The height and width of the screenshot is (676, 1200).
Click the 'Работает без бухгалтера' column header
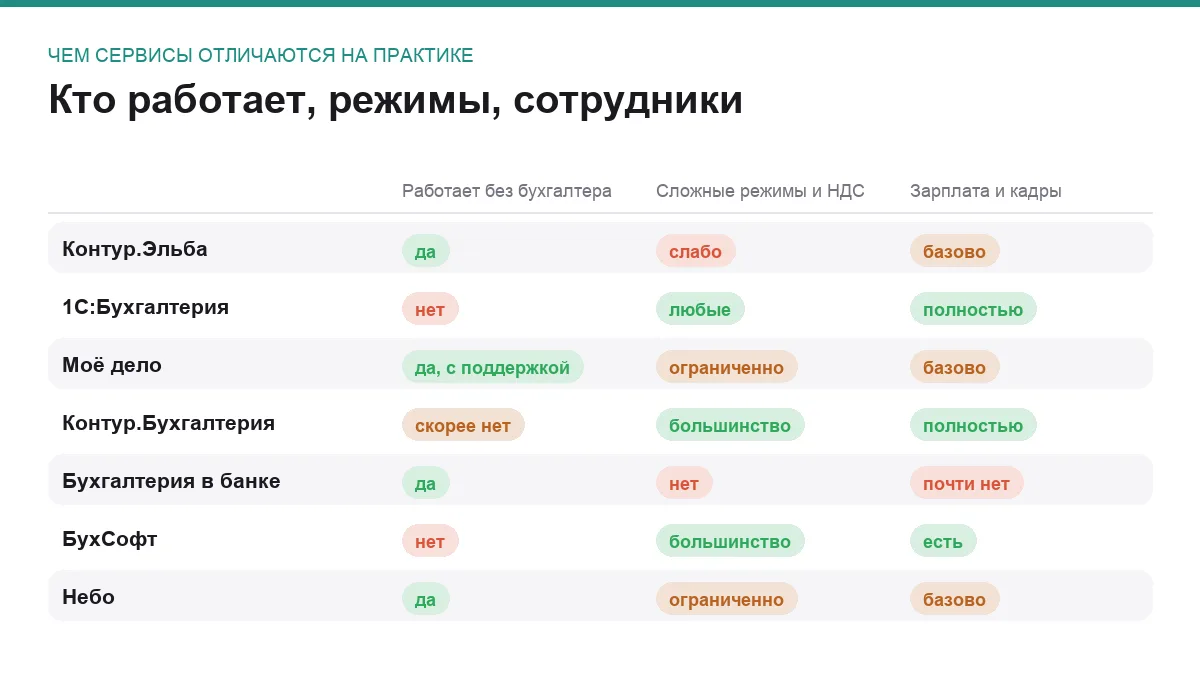(507, 191)
